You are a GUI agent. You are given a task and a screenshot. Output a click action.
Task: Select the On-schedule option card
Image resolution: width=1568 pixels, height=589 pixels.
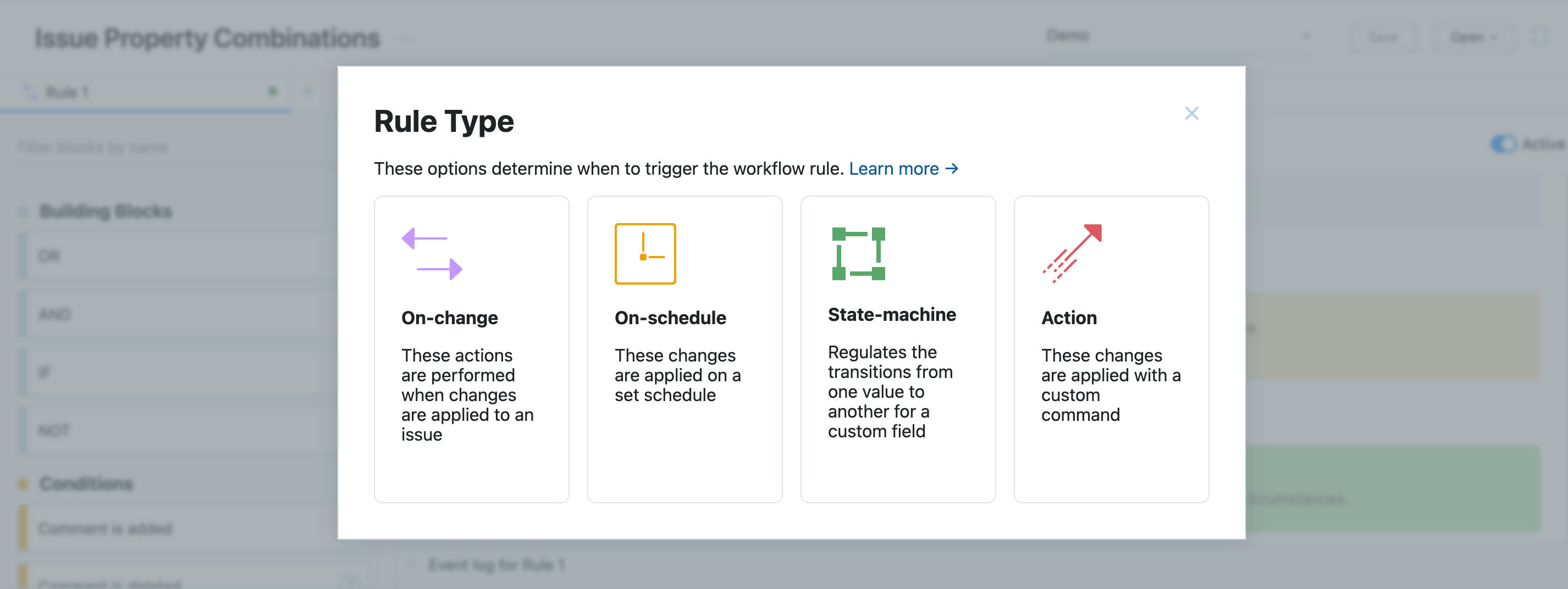pyautogui.click(x=685, y=349)
